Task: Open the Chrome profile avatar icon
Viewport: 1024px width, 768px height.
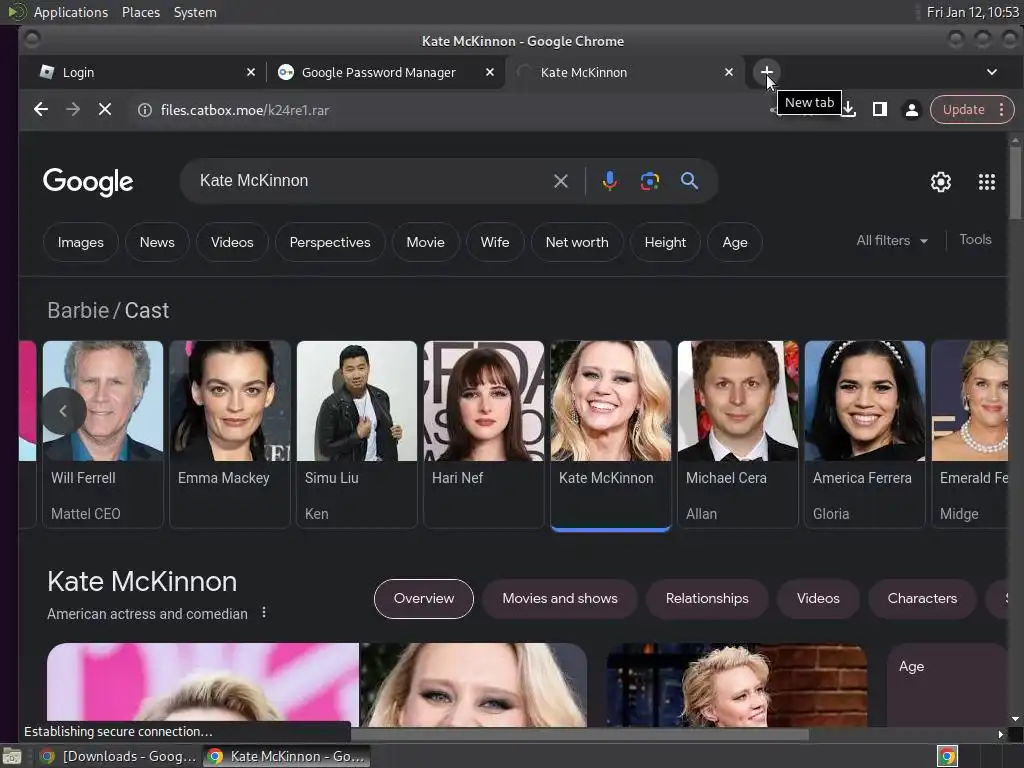Action: 912,109
